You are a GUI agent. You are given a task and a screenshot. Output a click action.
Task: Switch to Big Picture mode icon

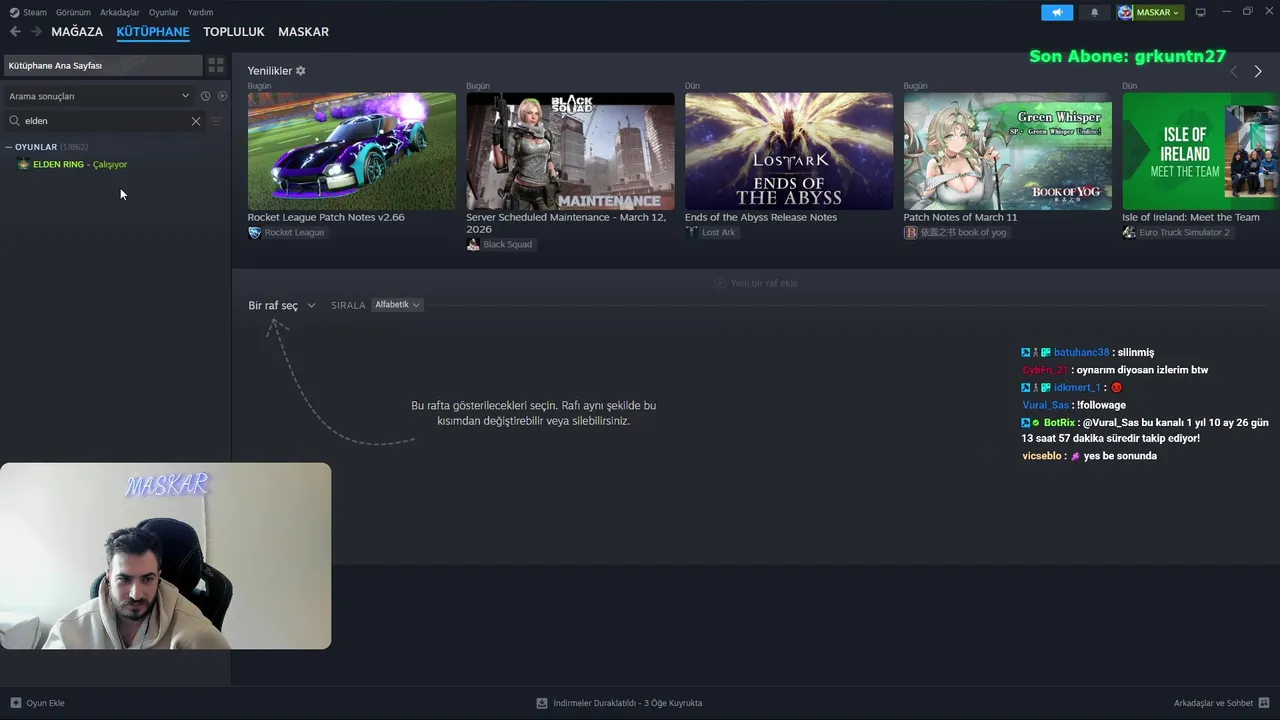1201,13
